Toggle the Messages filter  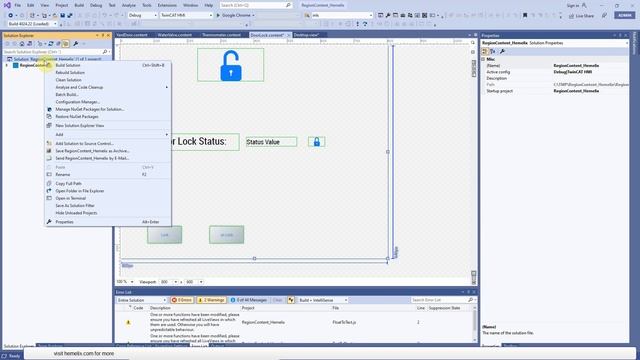tap(249, 300)
